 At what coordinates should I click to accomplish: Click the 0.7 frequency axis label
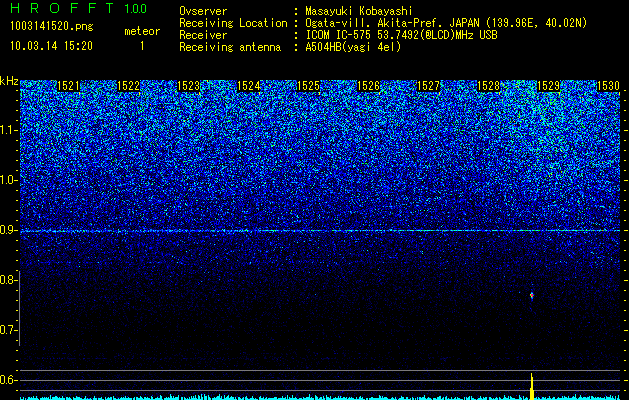click(x=8, y=330)
